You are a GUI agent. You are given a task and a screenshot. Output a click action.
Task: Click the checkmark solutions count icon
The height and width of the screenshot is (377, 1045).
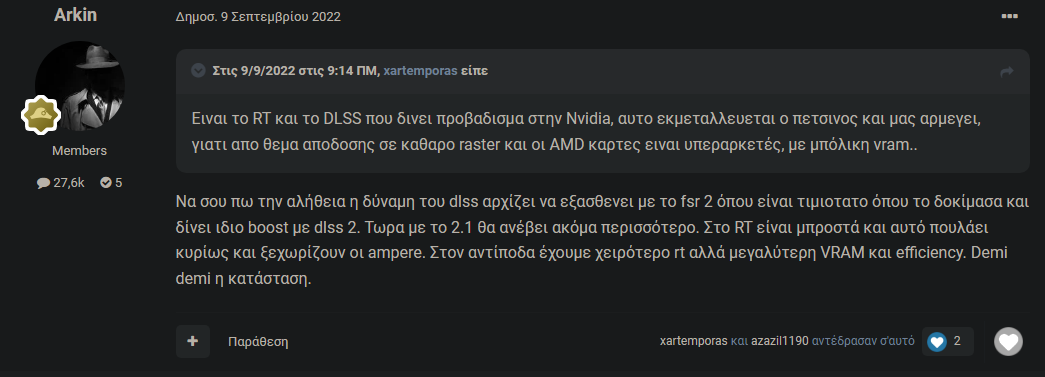coord(105,183)
